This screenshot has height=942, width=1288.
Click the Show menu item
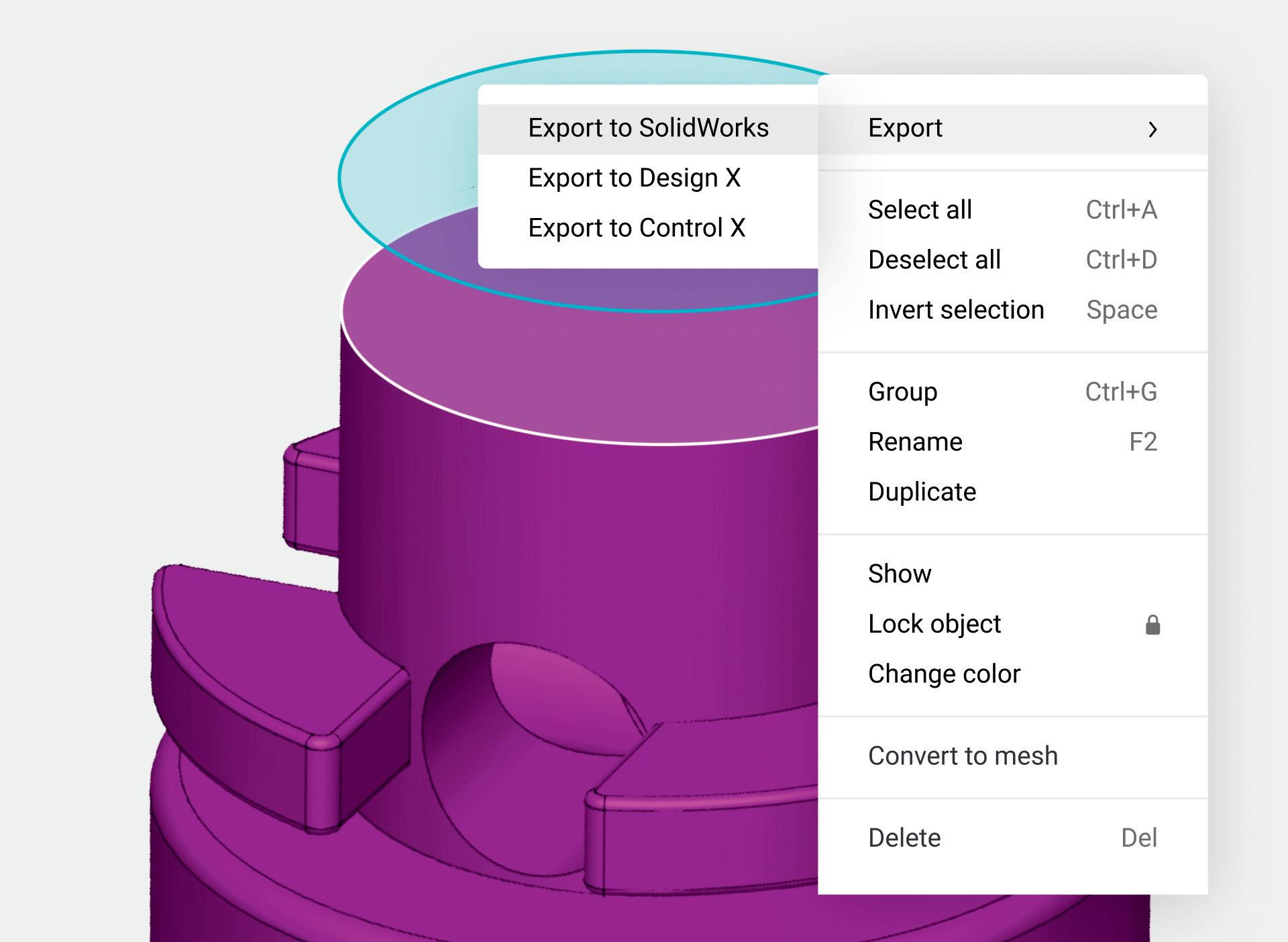click(x=899, y=574)
